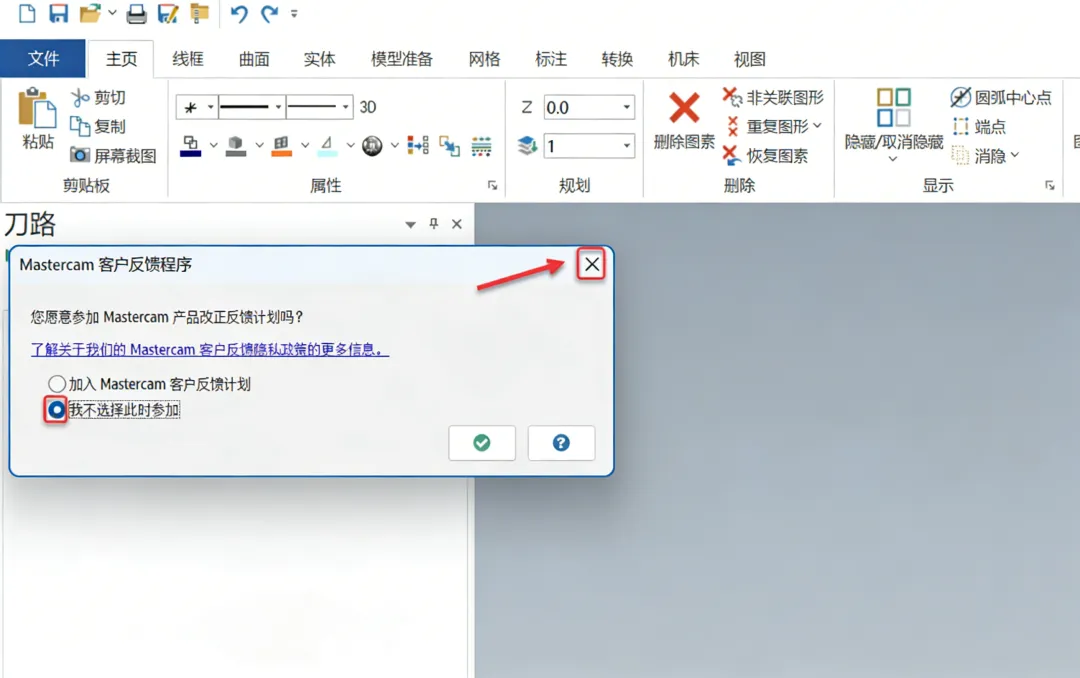
Task: Pin the 刀路 panel
Action: (x=433, y=223)
